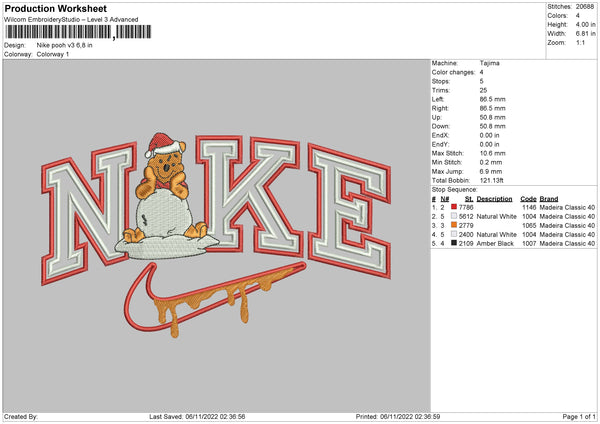This screenshot has height=424, width=600.
Task: Click the Max Jump value '6.9 mm'
Action: click(491, 171)
